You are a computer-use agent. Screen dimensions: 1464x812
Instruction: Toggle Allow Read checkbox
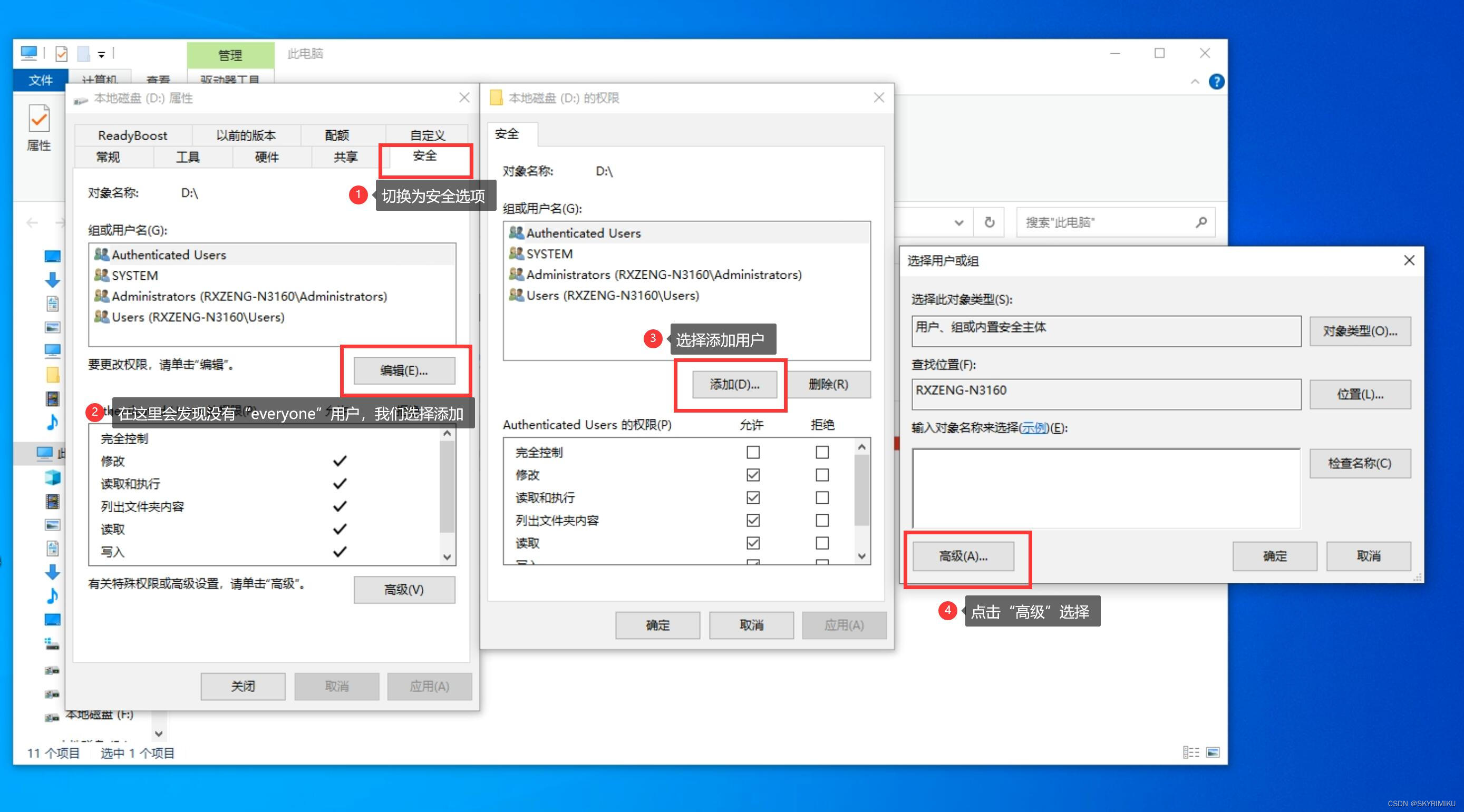point(753,543)
